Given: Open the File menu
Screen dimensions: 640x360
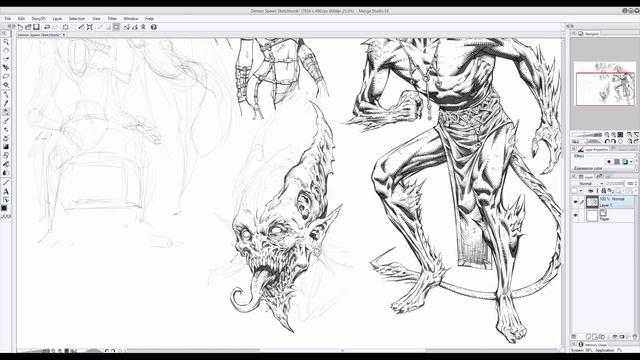Looking at the screenshot, I should tap(8, 19).
